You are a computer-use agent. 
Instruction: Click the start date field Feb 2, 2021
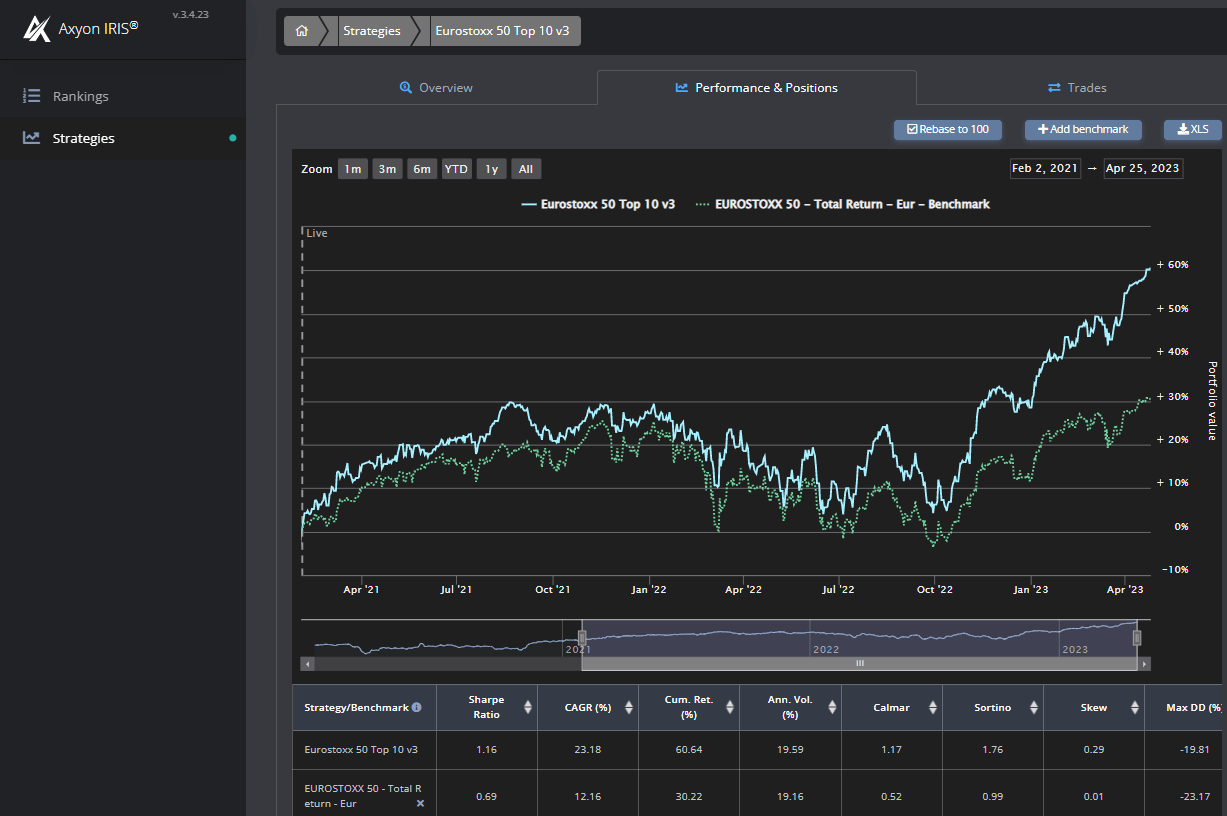point(1044,168)
